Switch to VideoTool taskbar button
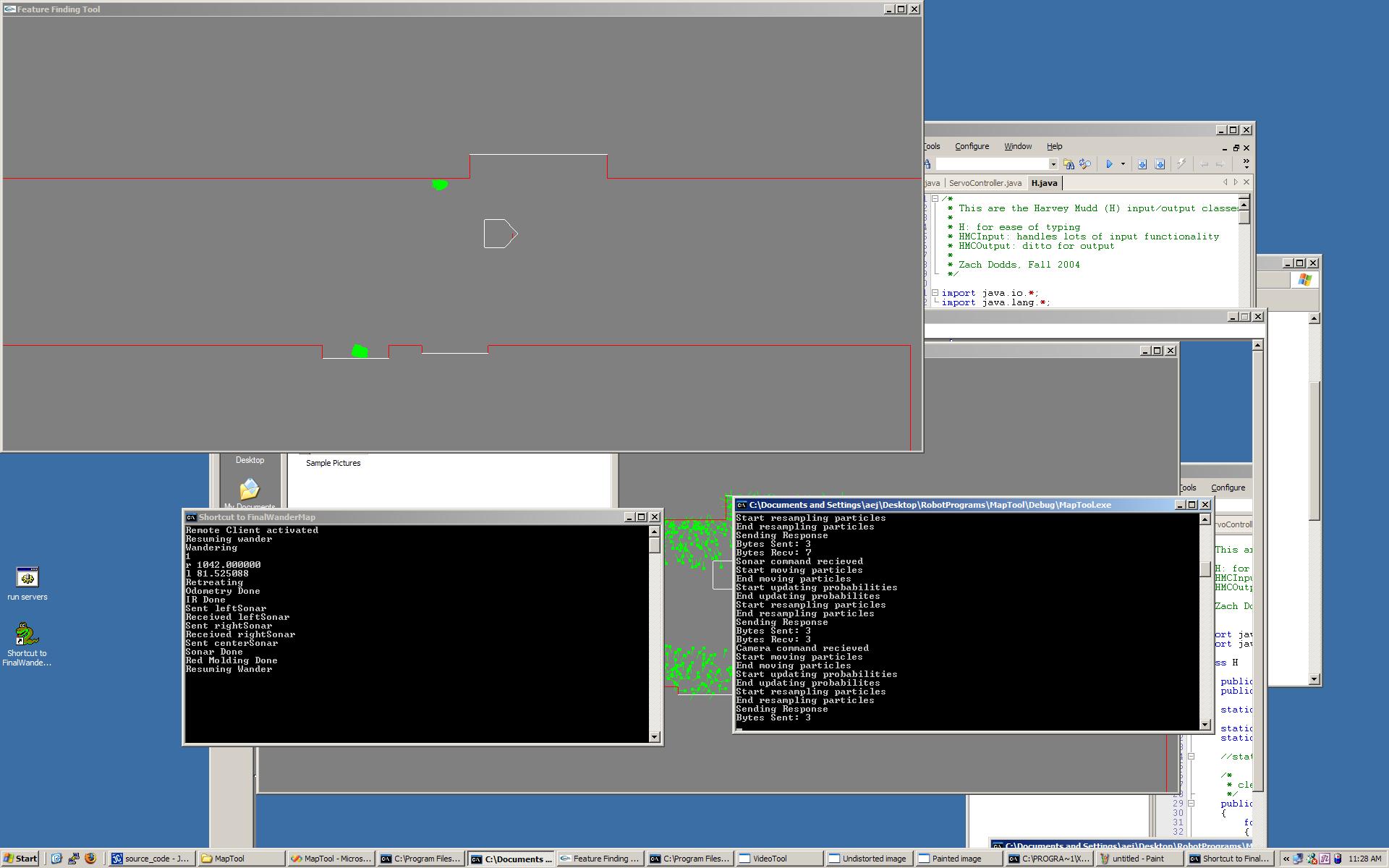The image size is (1389, 868). click(779, 859)
